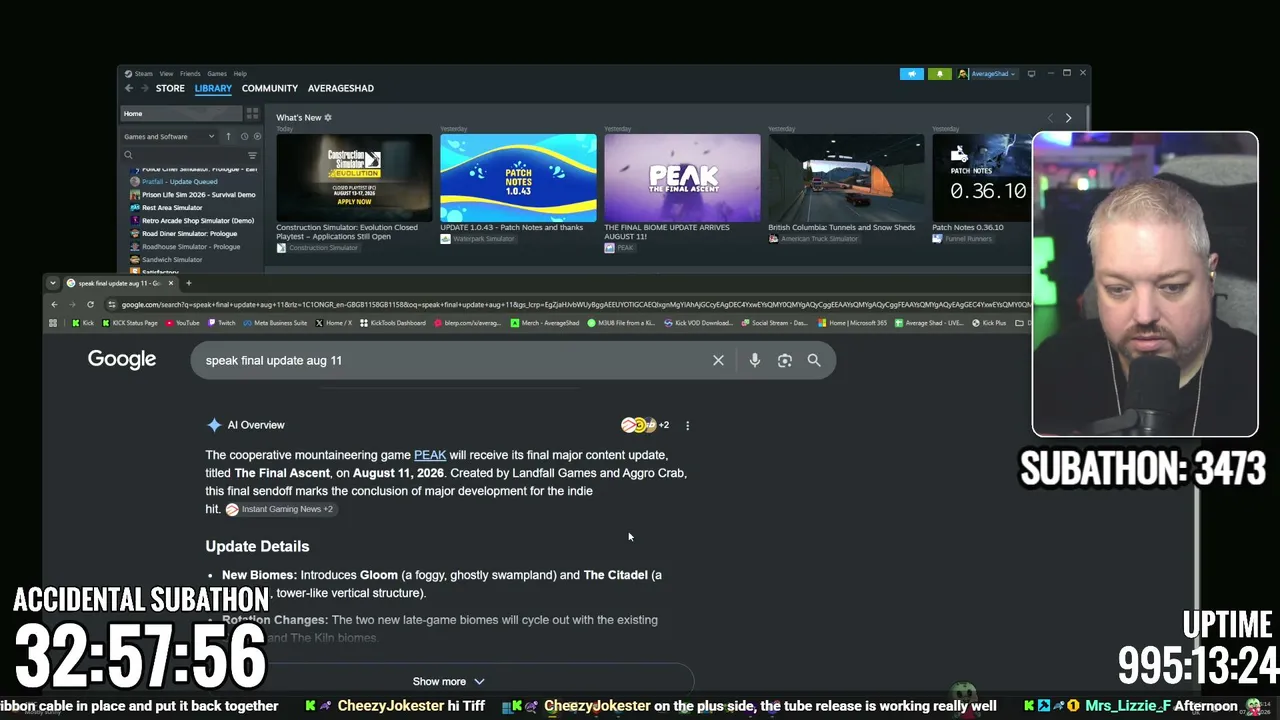The width and height of the screenshot is (1280, 720).
Task: Show previous What's New items in Steam
Action: point(1050,118)
